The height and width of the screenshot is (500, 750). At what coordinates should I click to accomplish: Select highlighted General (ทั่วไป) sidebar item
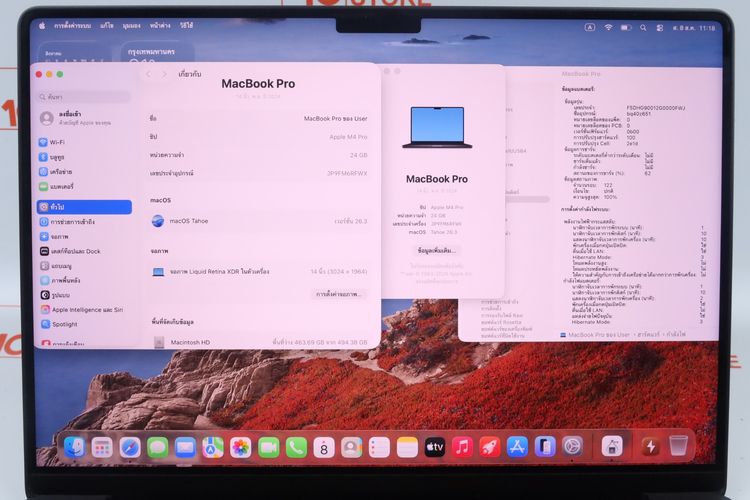[84, 207]
